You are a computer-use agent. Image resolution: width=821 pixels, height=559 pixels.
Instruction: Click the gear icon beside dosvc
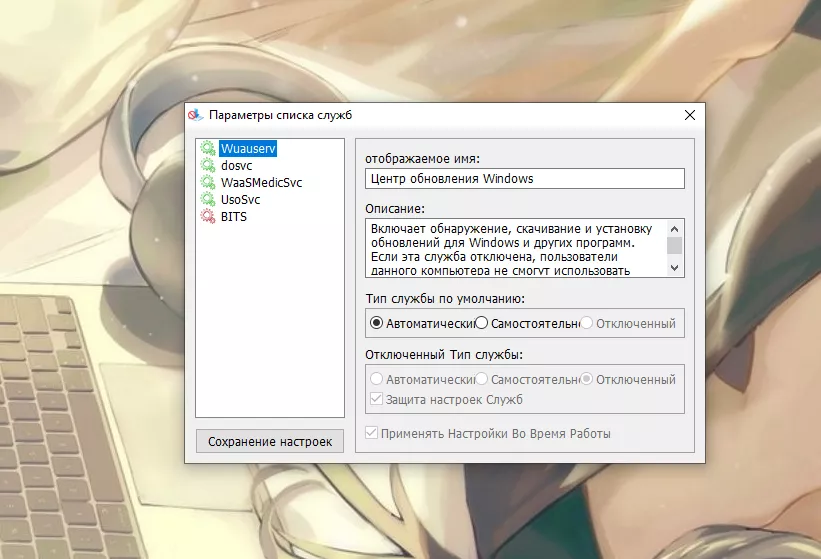pyautogui.click(x=208, y=165)
